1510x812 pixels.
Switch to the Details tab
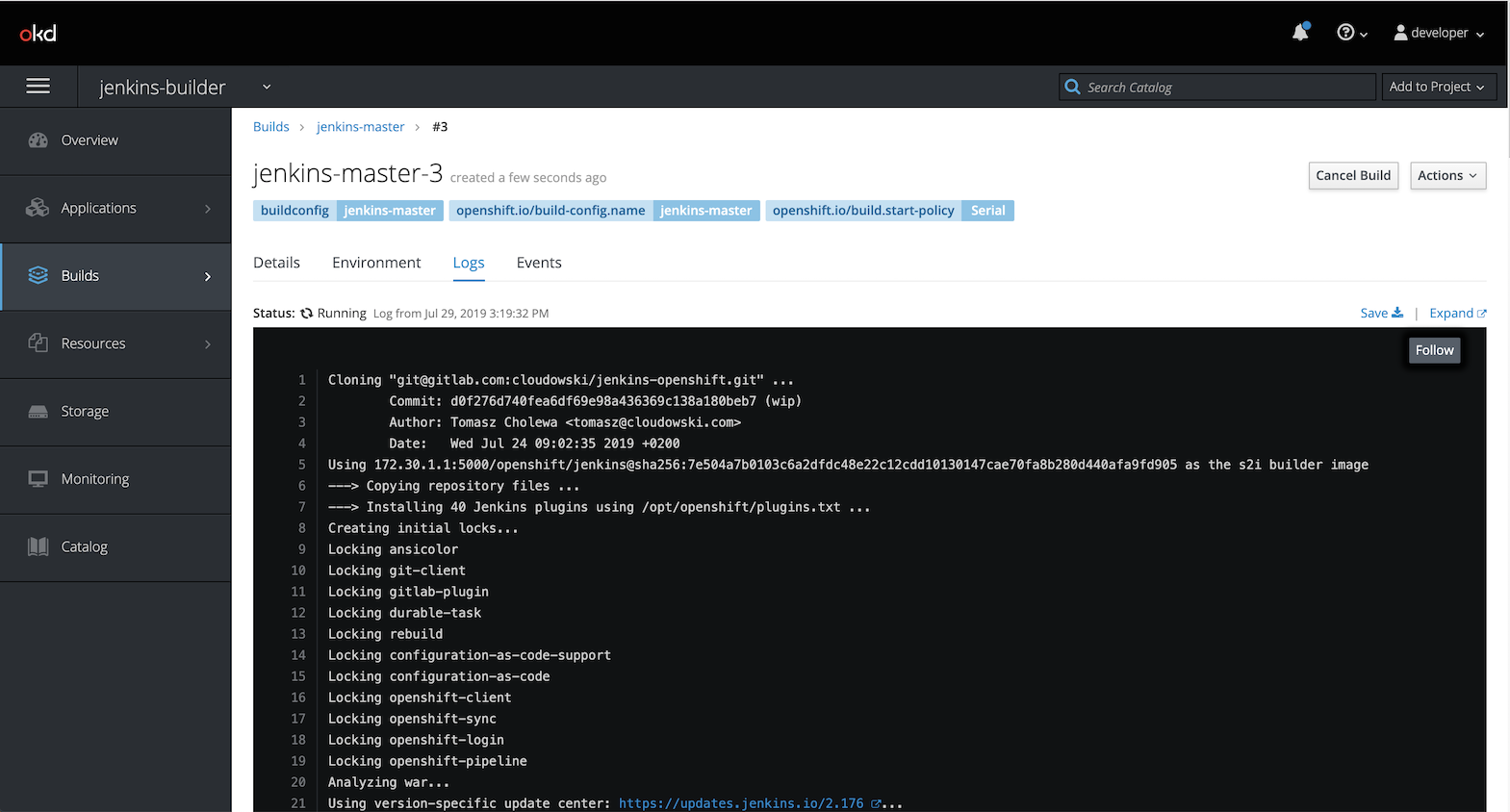[x=277, y=263]
